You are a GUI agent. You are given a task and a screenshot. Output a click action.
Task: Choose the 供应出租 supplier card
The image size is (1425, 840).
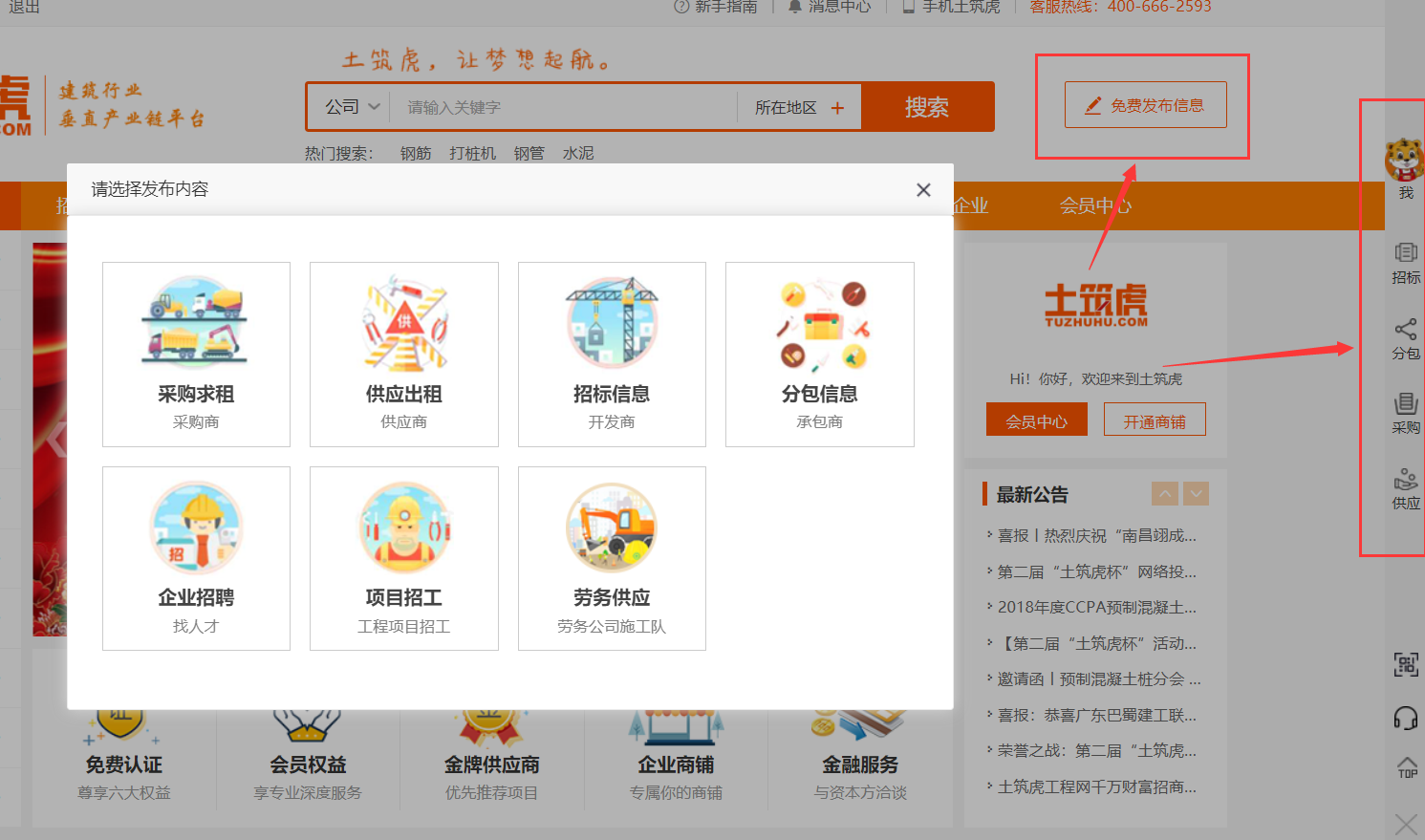[x=403, y=354]
